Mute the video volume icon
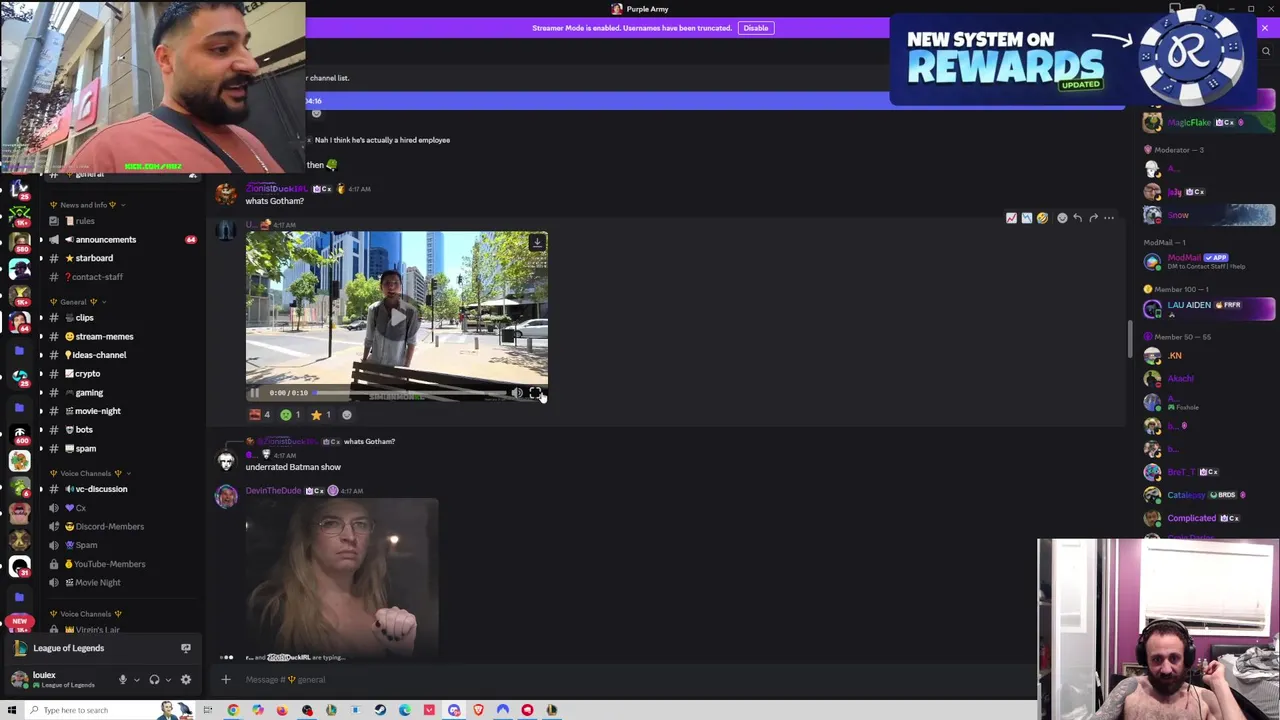Screen dimensions: 1280x720 click(x=517, y=393)
